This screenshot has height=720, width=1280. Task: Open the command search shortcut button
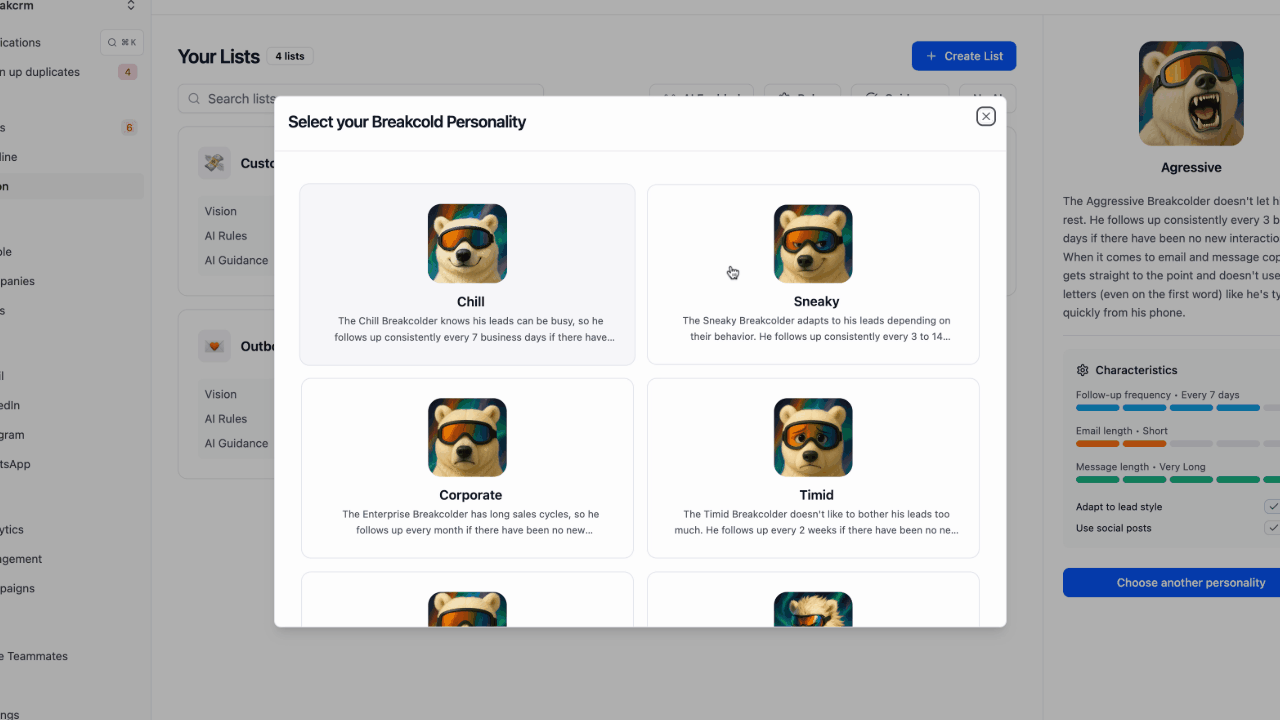tap(122, 42)
